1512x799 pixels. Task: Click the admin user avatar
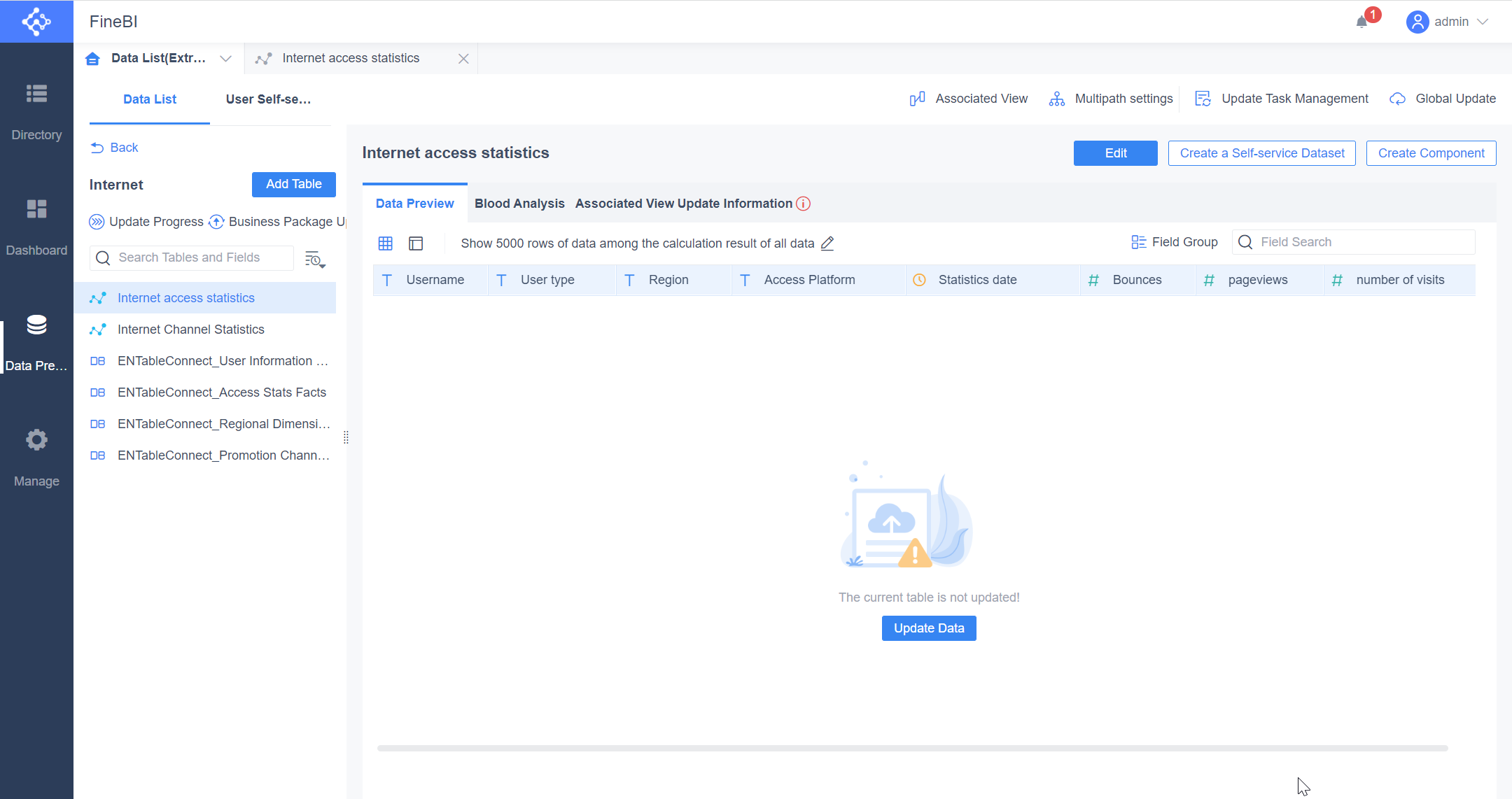click(x=1417, y=22)
